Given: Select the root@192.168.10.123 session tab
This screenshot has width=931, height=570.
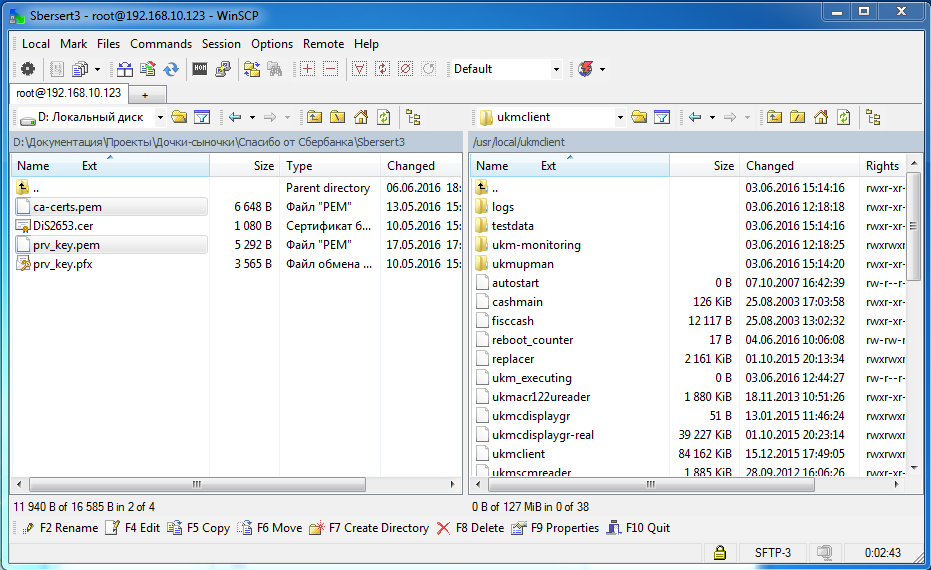Looking at the screenshot, I should [68, 93].
